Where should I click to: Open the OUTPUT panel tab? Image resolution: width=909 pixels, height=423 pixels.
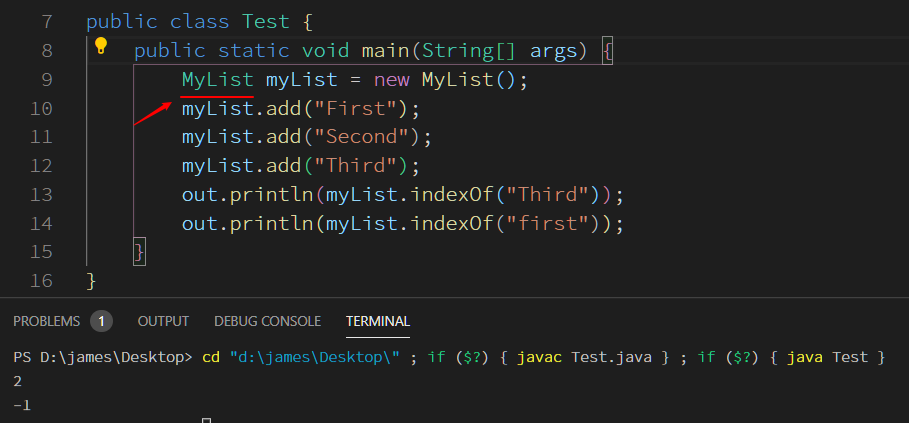[x=163, y=321]
